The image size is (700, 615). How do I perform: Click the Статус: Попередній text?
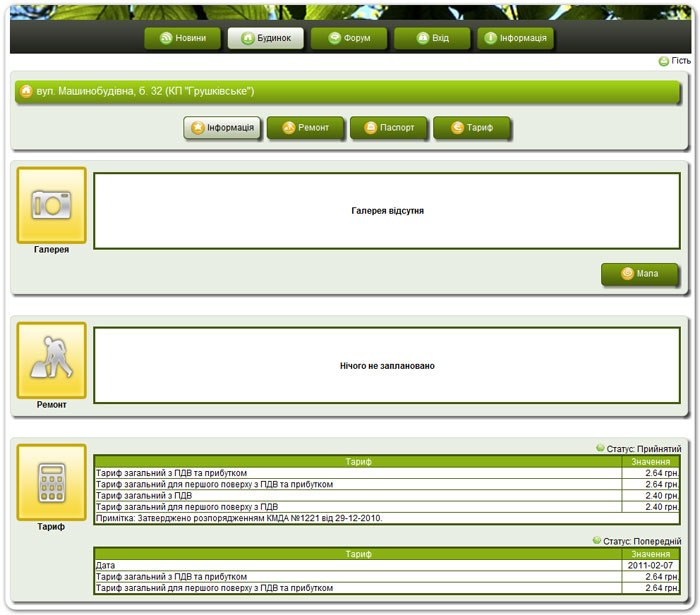(642, 541)
